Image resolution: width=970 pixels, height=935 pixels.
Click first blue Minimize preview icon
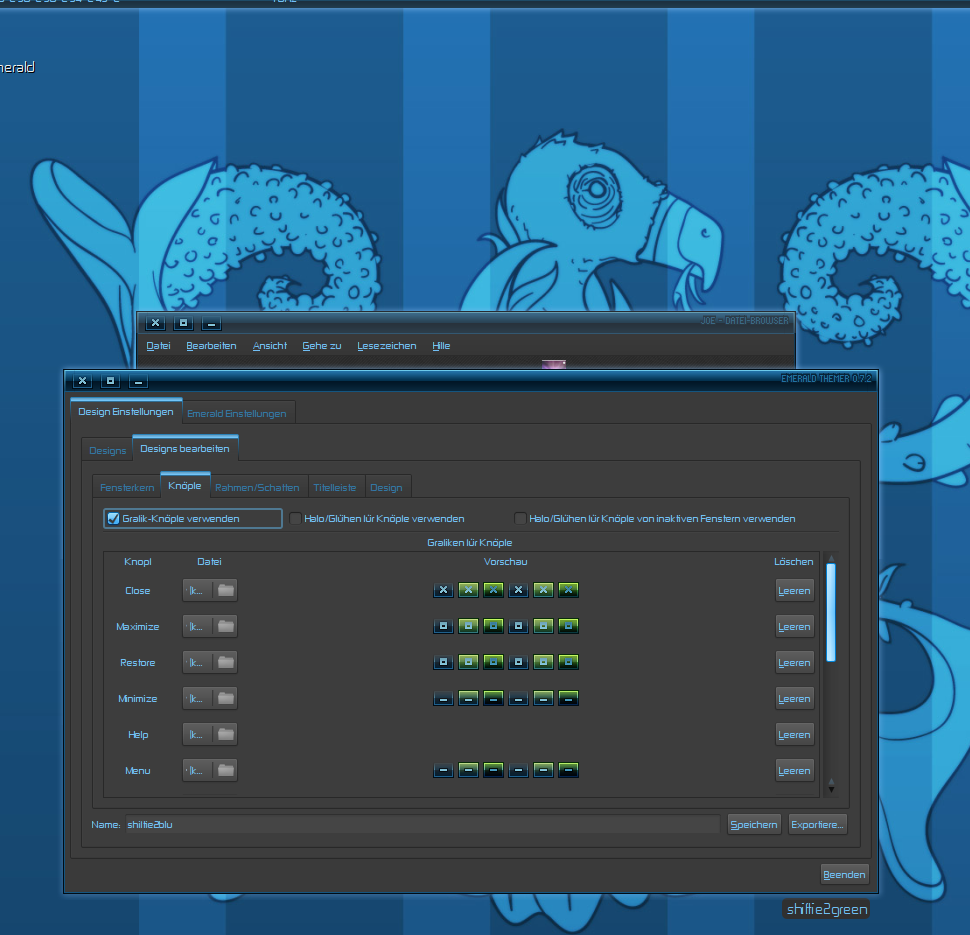pyautogui.click(x=444, y=699)
